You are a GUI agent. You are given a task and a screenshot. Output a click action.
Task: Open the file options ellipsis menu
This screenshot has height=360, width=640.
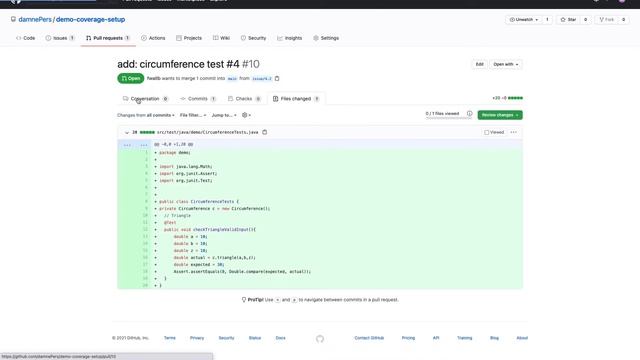(513, 132)
